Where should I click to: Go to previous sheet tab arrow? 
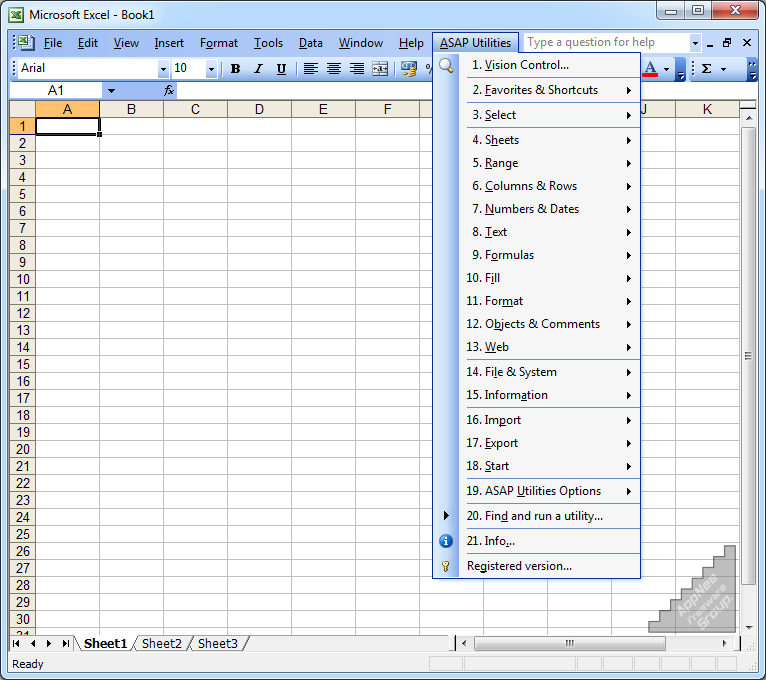point(33,644)
